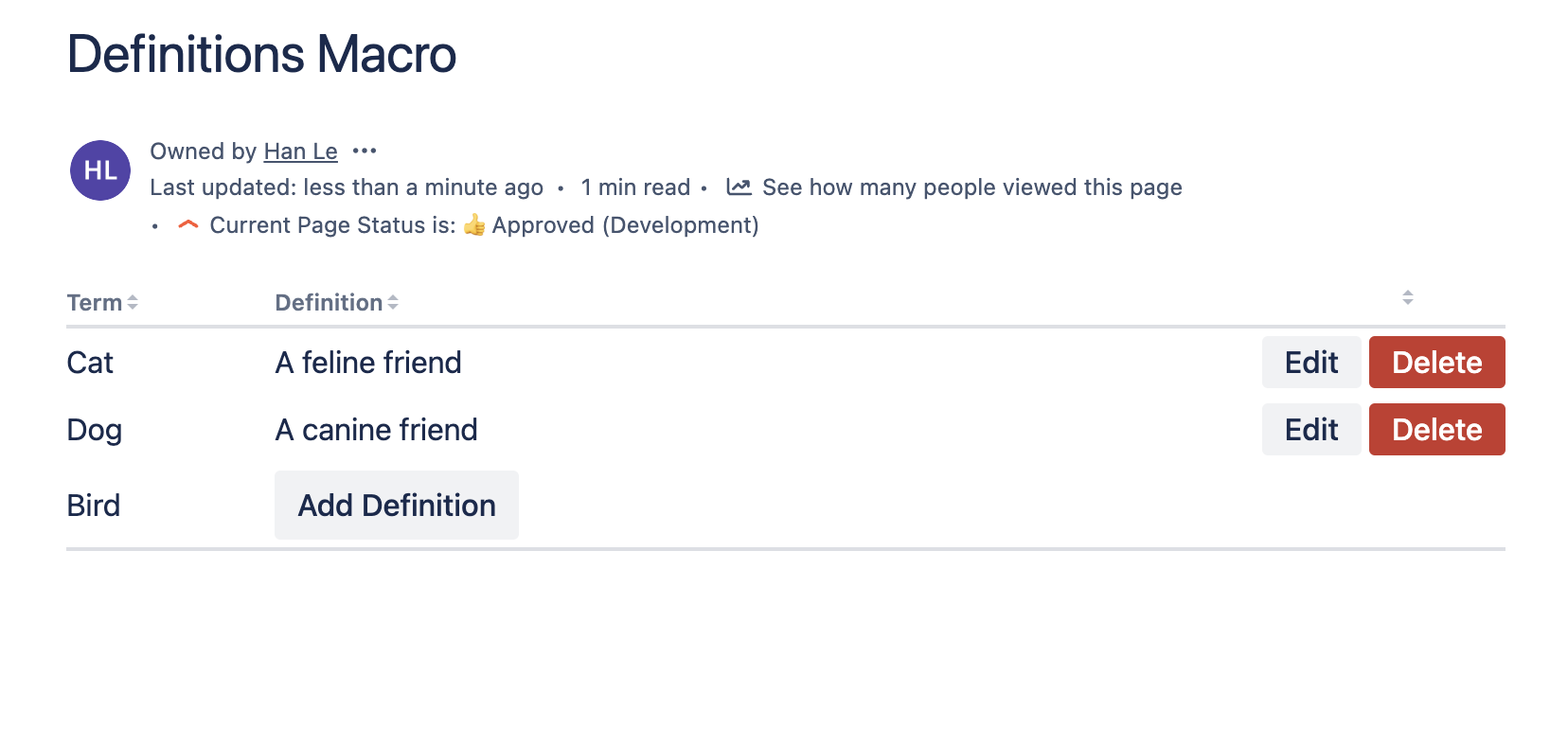
Task: Open Han Le's profile link
Action: [300, 151]
